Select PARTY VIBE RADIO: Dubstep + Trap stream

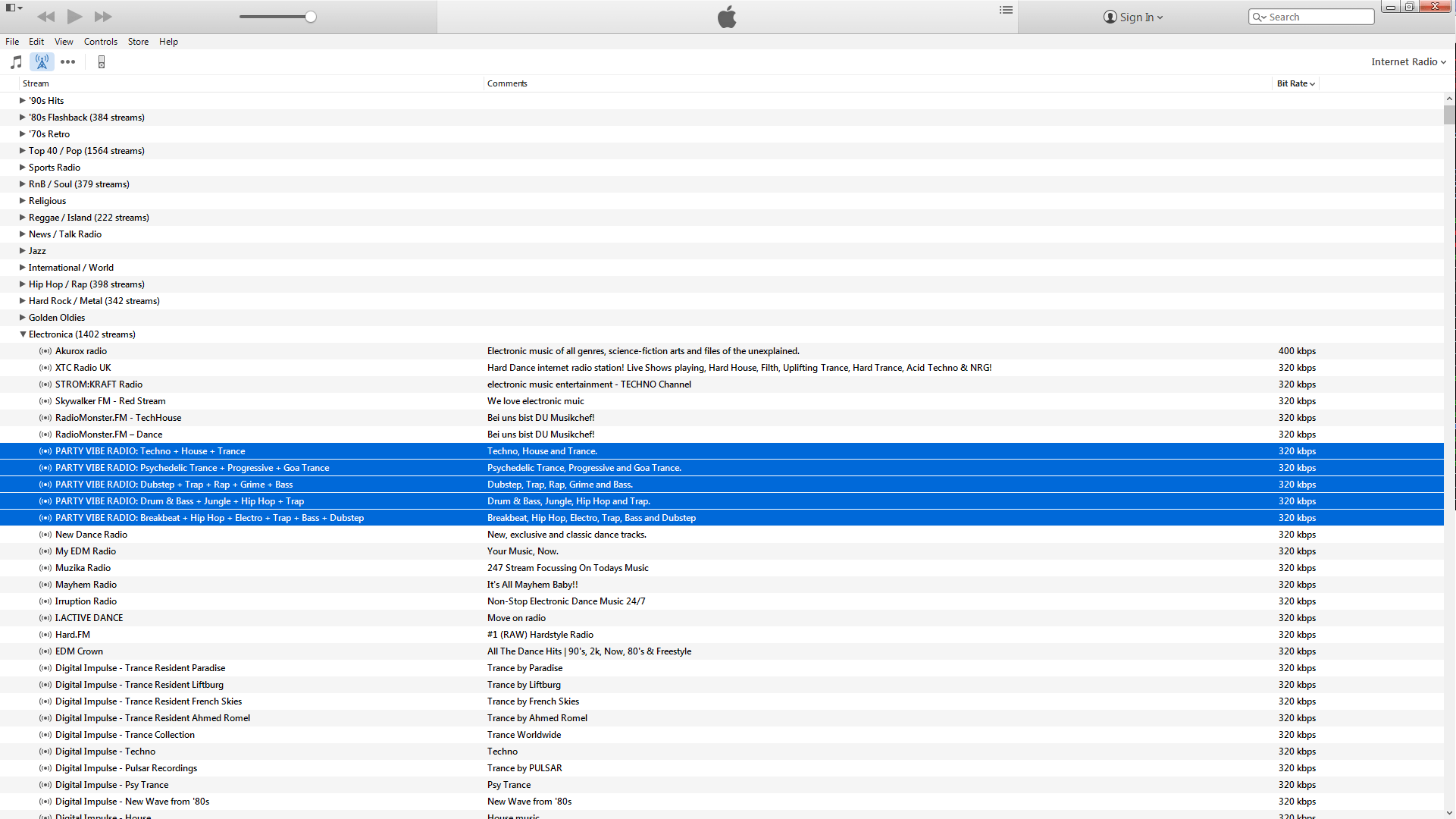(x=722, y=485)
